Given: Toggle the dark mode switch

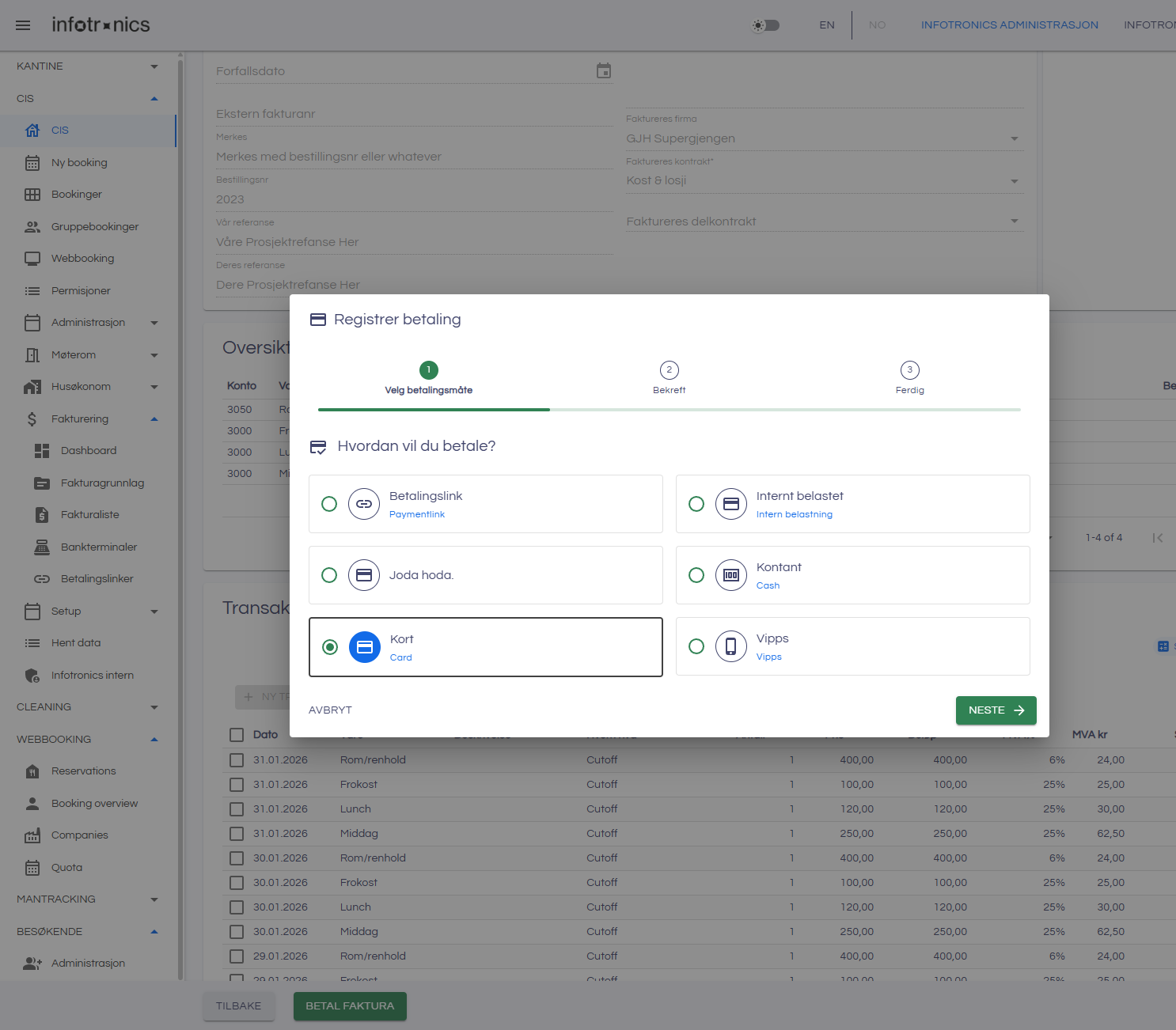Looking at the screenshot, I should tap(765, 25).
